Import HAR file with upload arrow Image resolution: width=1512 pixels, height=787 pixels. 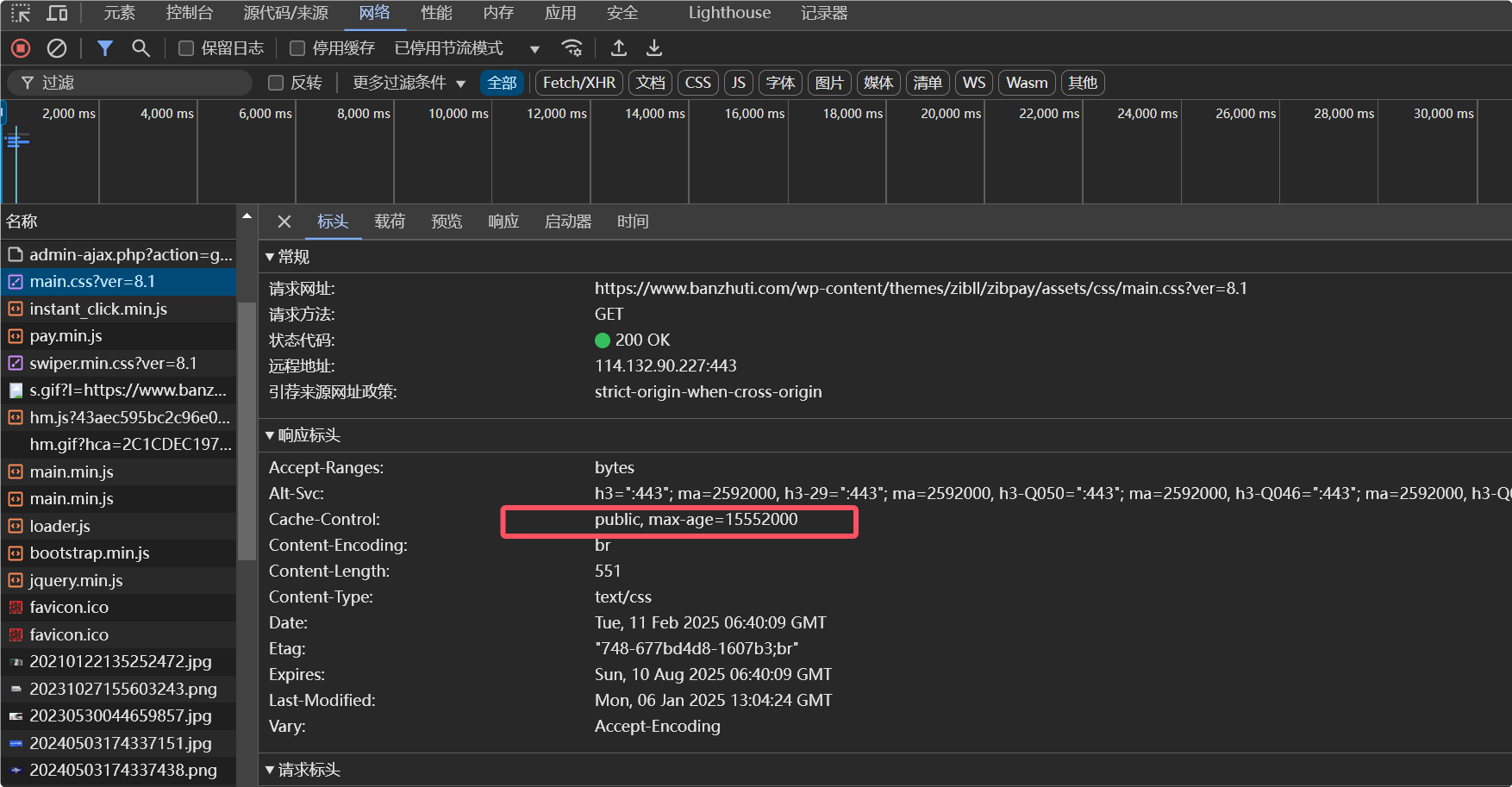[x=619, y=48]
